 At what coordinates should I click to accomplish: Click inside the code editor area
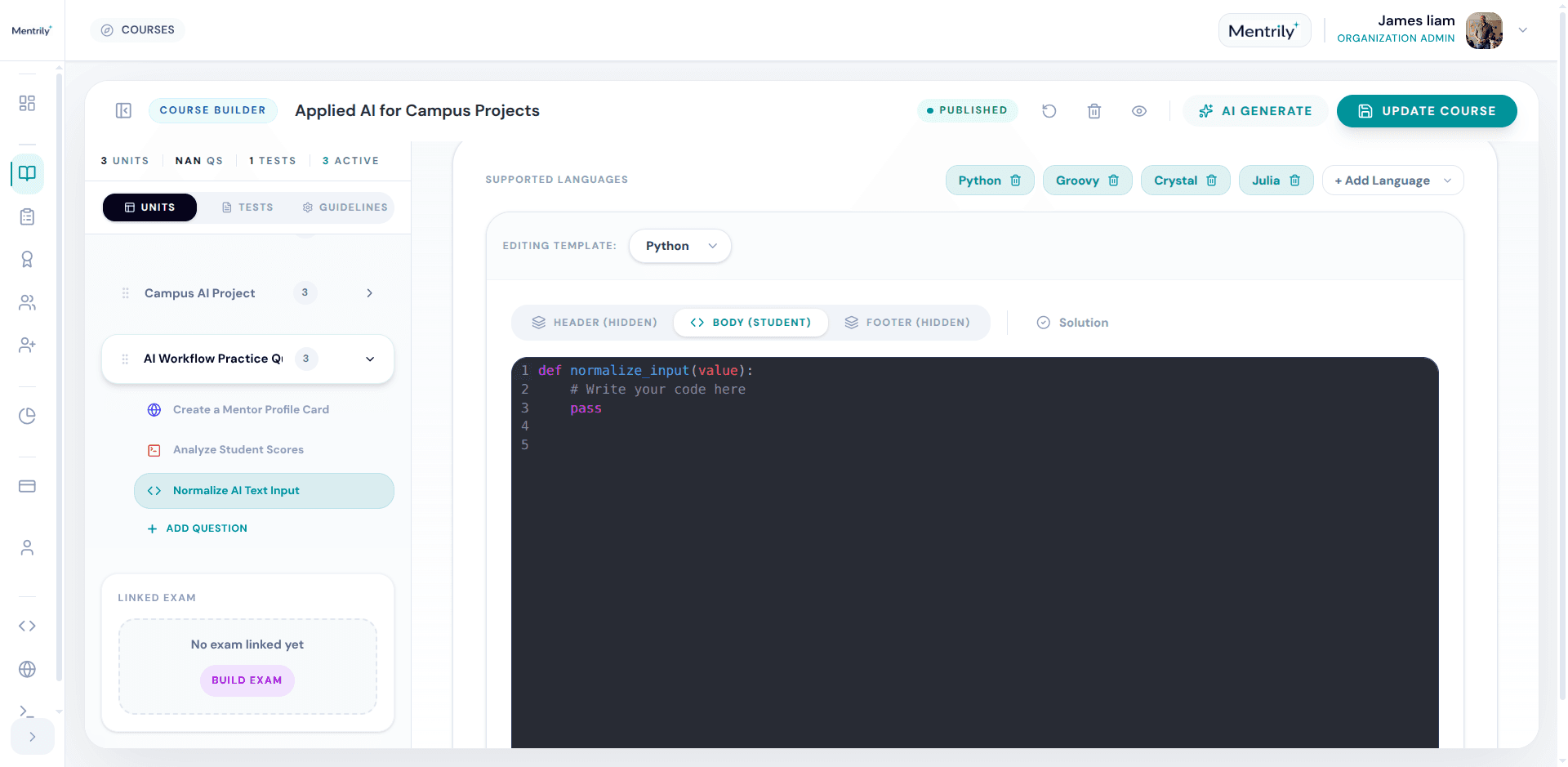tap(974, 552)
